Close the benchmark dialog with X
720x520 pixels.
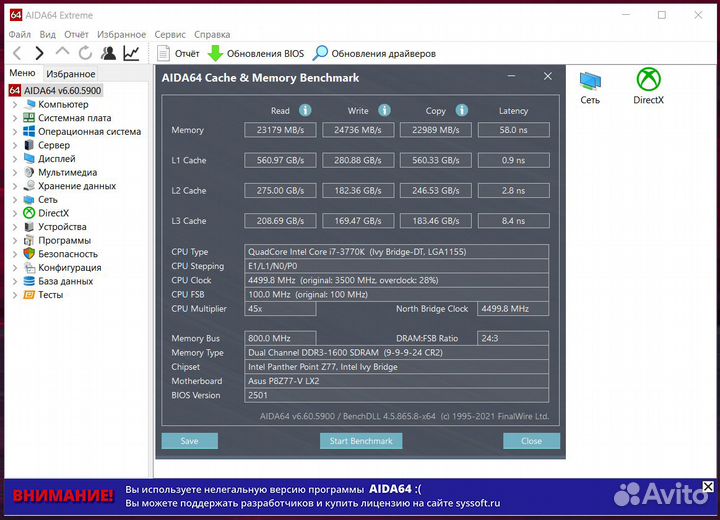point(548,76)
